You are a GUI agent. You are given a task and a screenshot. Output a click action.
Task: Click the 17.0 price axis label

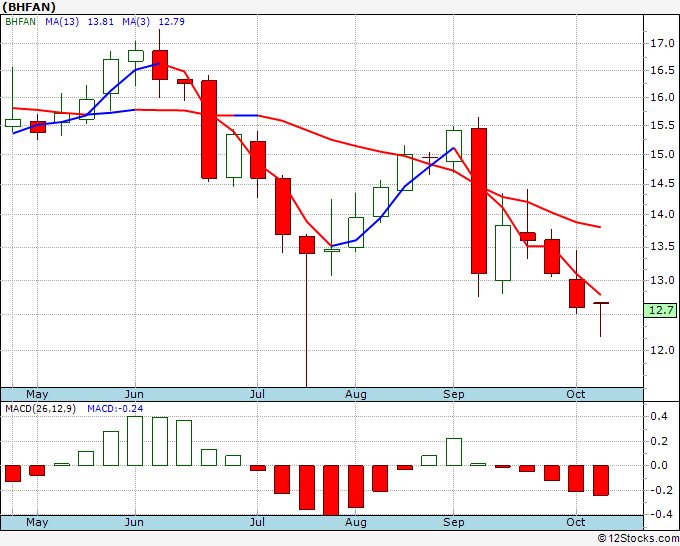click(662, 43)
